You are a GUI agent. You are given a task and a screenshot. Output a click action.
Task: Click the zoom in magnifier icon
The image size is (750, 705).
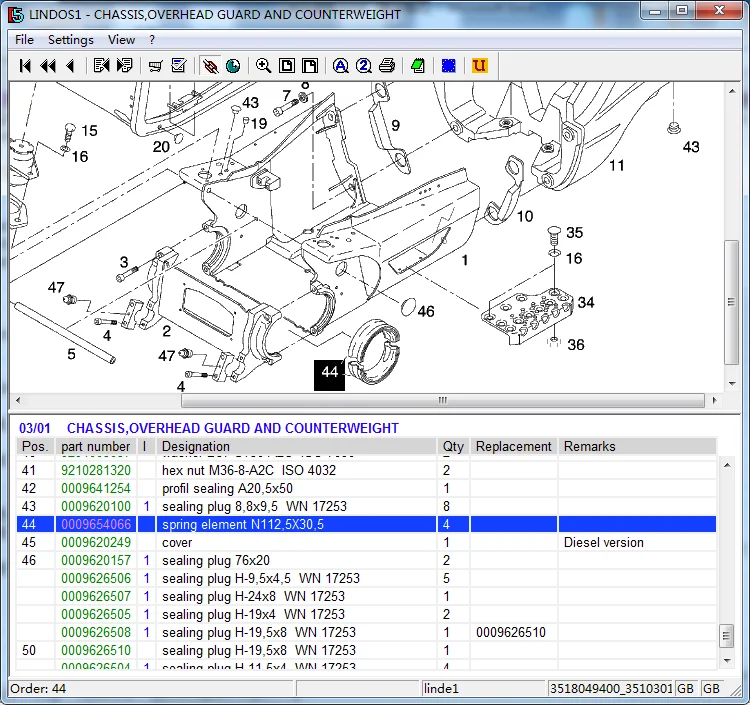tap(263, 66)
